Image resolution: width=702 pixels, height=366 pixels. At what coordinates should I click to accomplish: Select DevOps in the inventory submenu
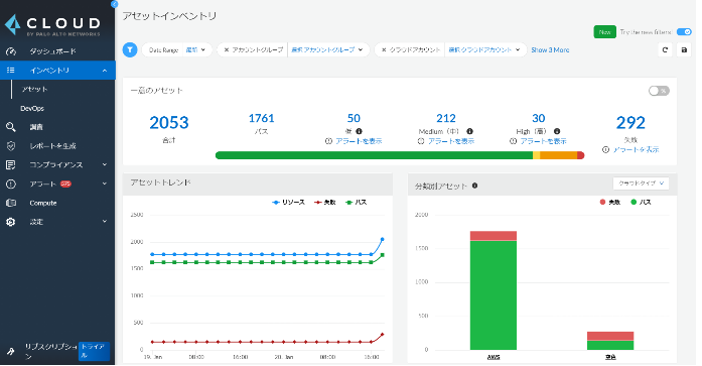(x=32, y=108)
